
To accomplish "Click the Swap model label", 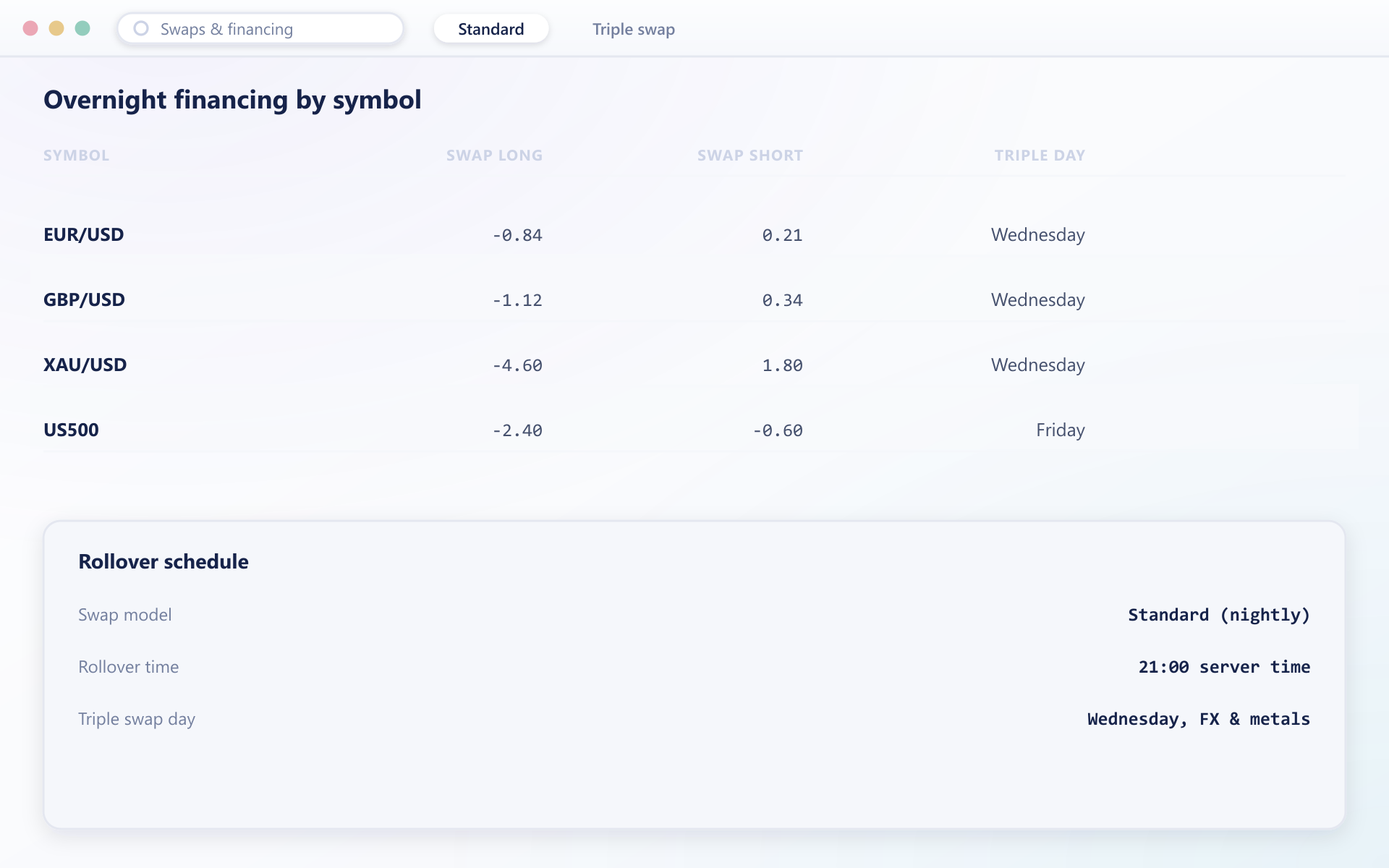I will (125, 615).
